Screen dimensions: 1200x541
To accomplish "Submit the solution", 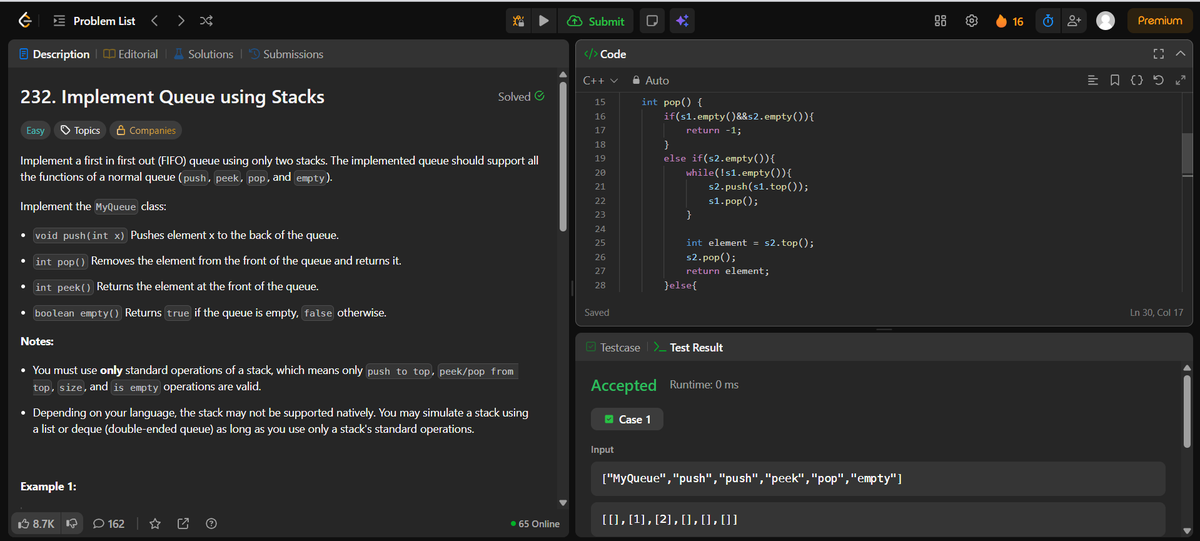I will coord(596,21).
